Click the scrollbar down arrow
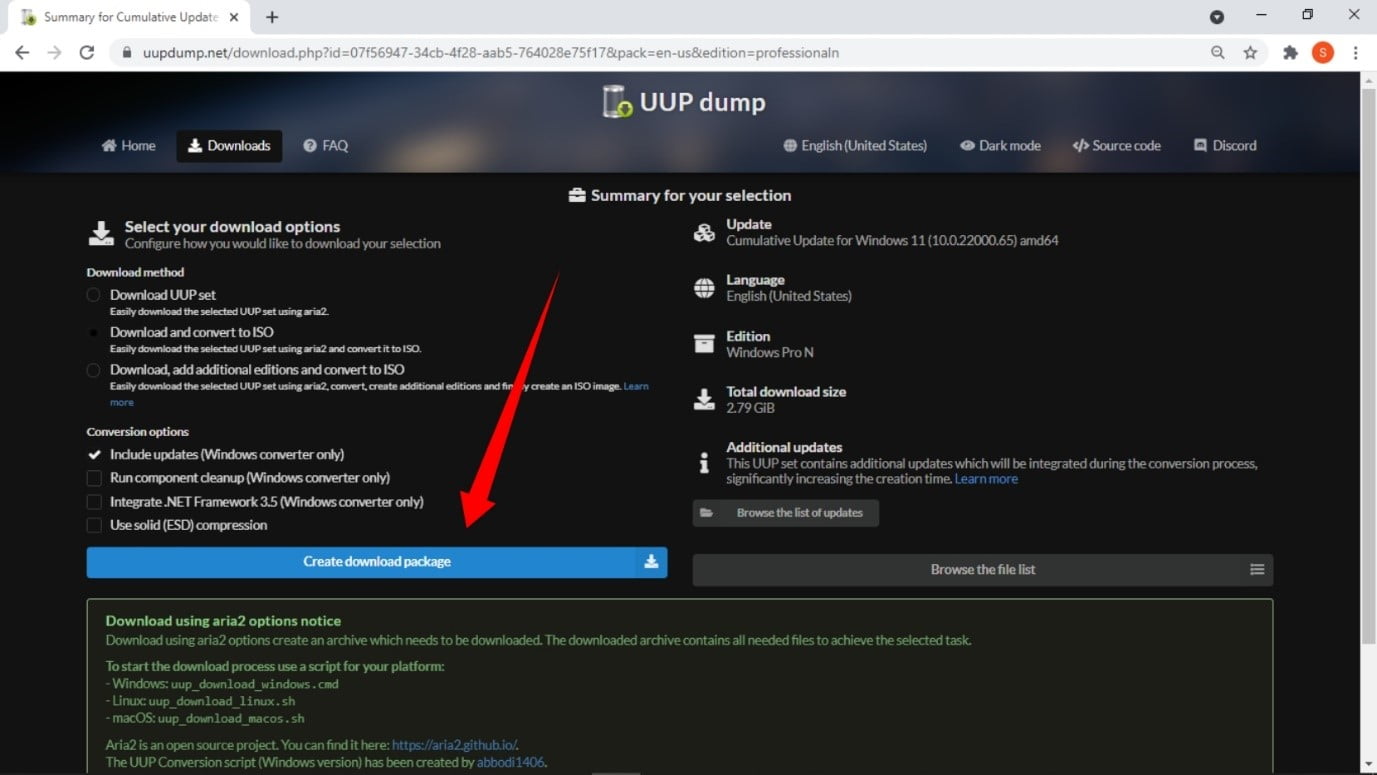1377x775 pixels. pos(1368,764)
